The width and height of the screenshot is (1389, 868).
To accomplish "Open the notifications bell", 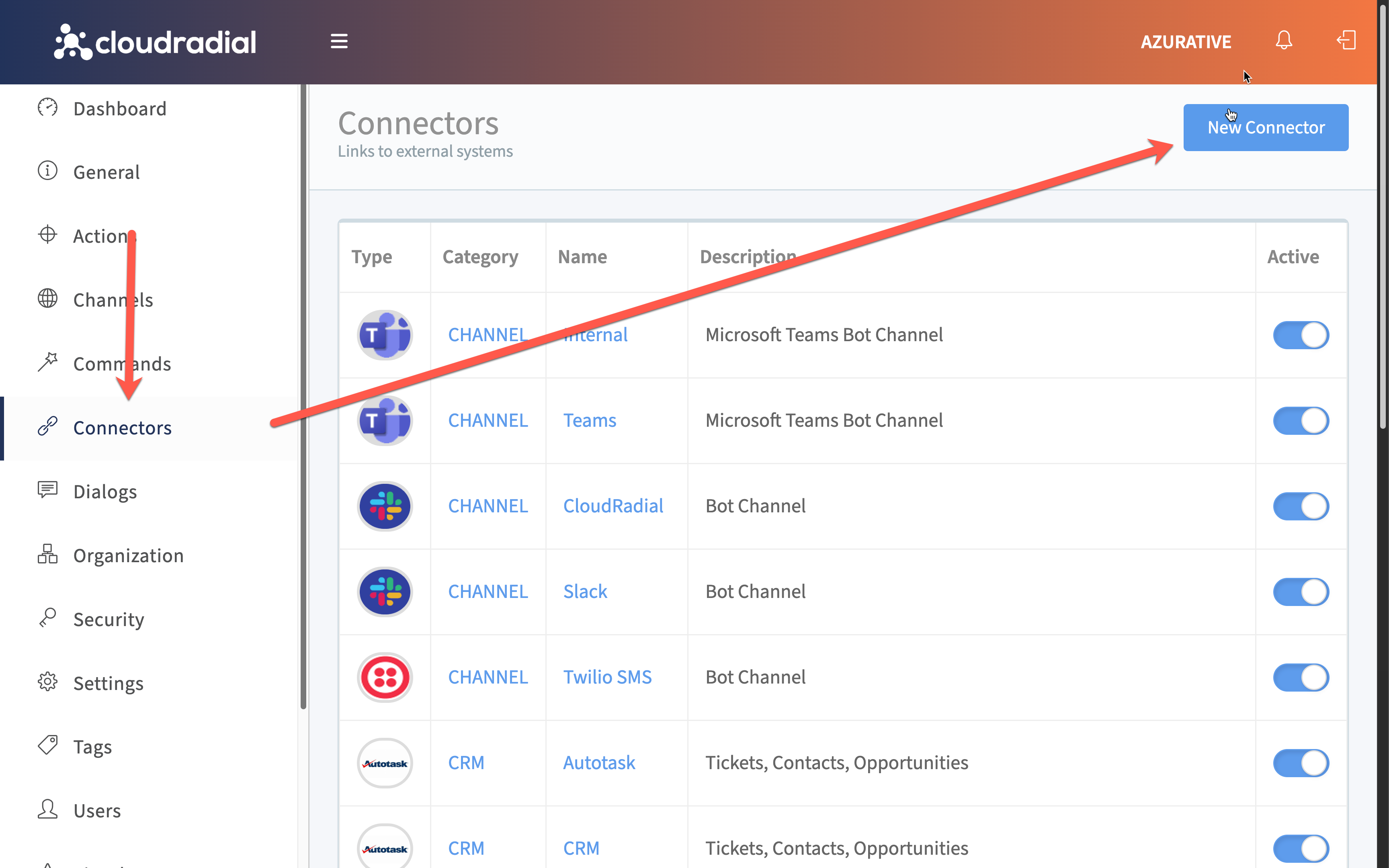I will click(1284, 41).
